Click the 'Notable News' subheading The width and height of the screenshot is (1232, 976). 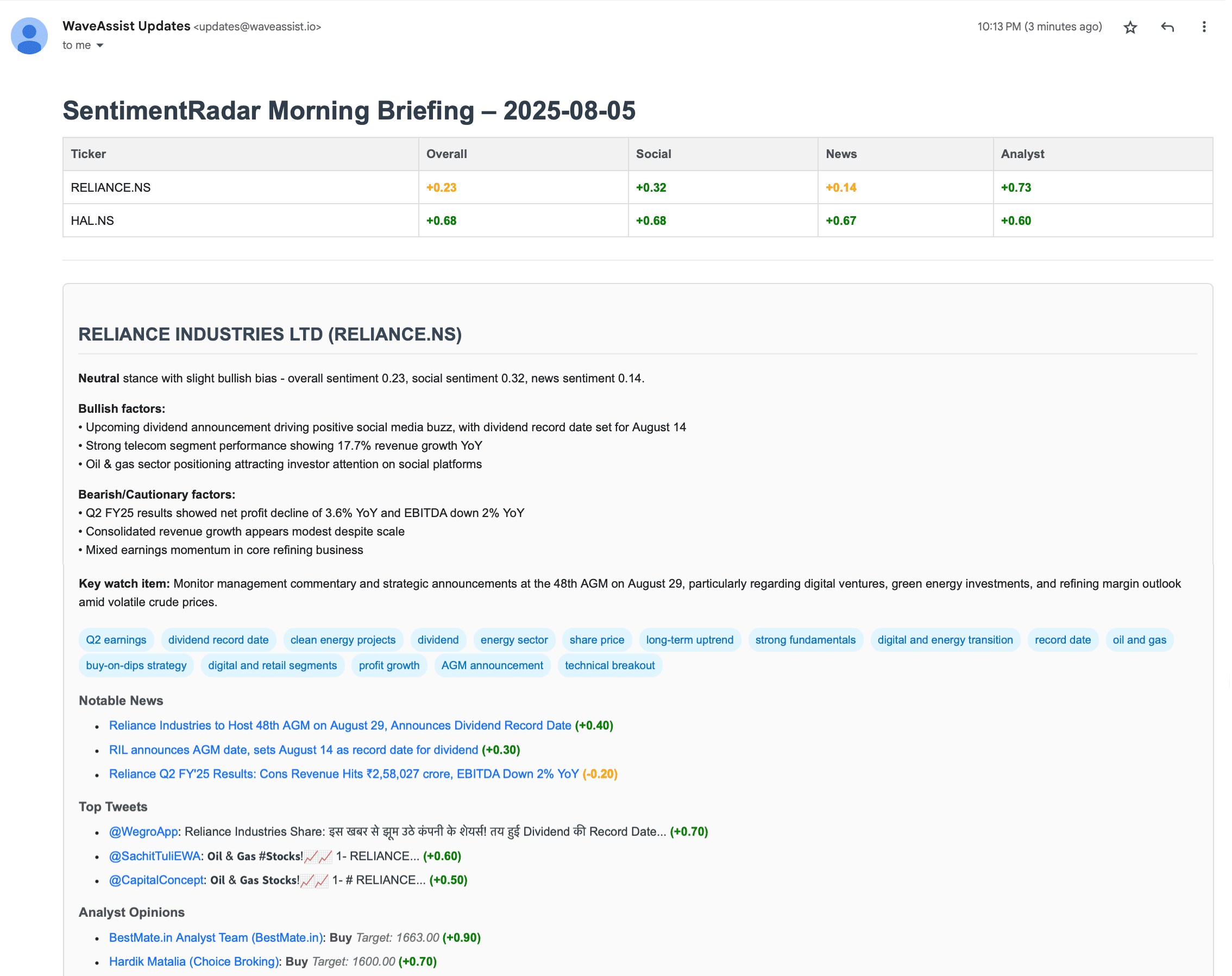point(121,701)
